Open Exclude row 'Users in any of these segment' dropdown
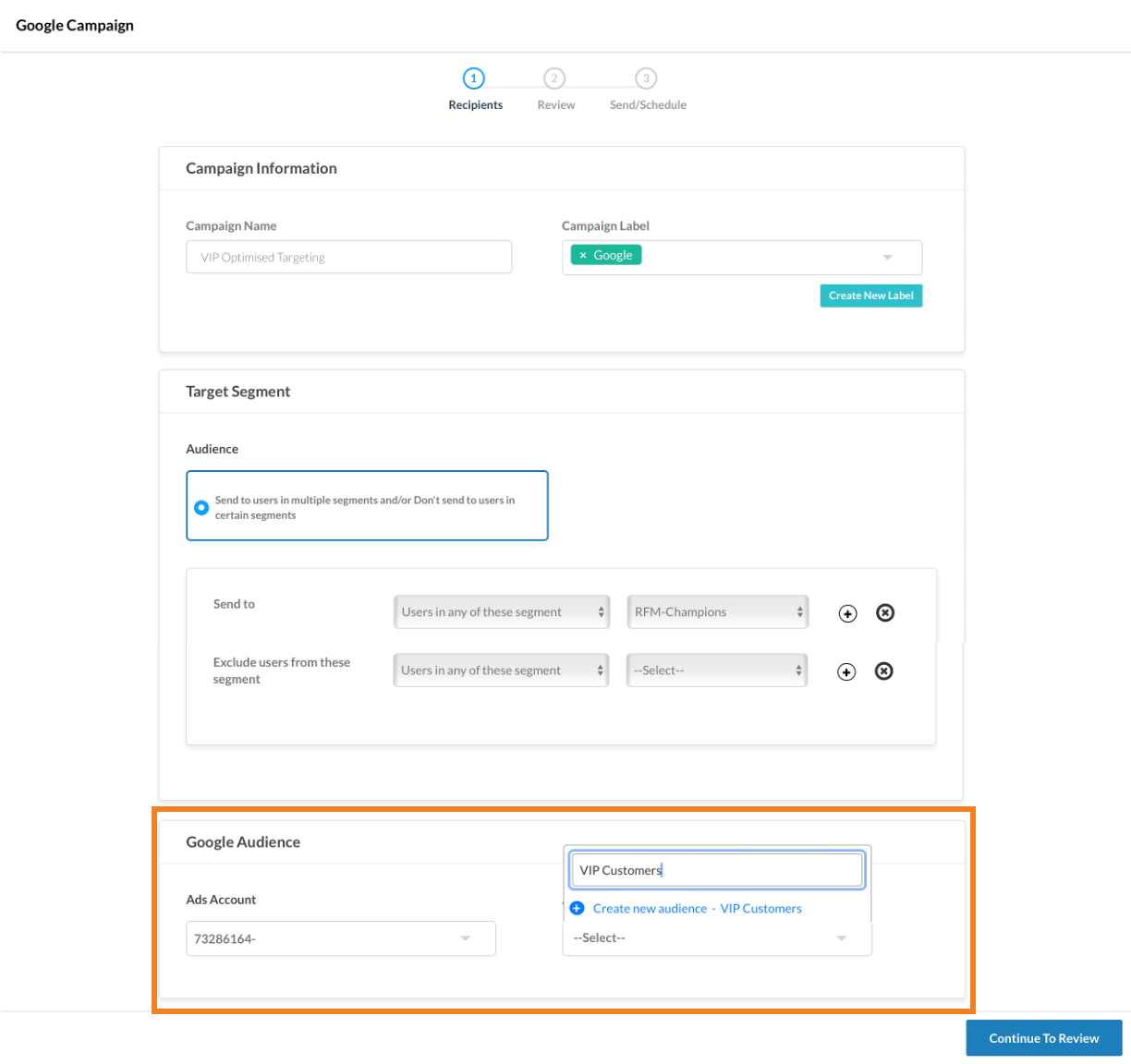The height and width of the screenshot is (1064, 1131). [x=501, y=671]
